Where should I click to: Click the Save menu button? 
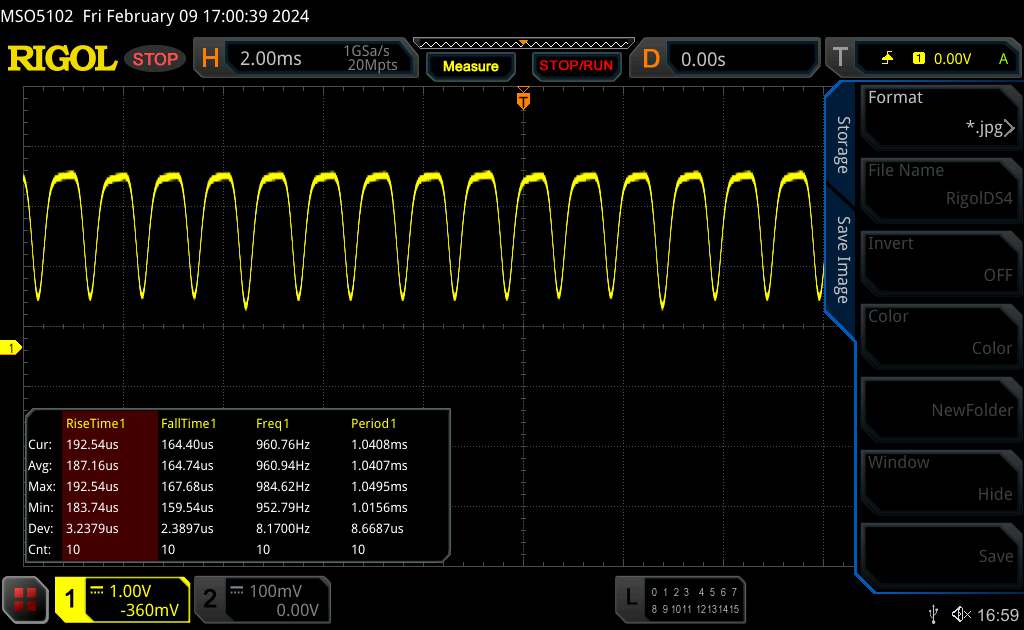tap(940, 554)
